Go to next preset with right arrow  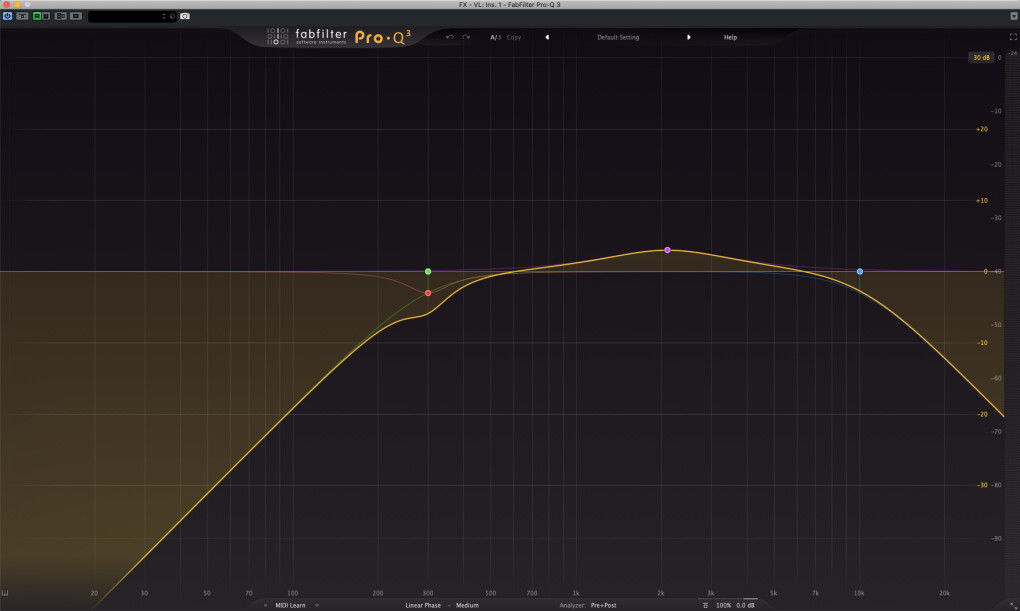(x=689, y=37)
